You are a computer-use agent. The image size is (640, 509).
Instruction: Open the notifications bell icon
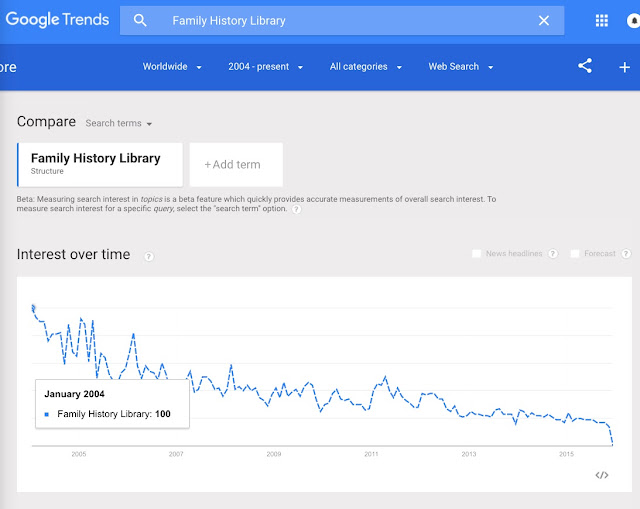point(633,20)
